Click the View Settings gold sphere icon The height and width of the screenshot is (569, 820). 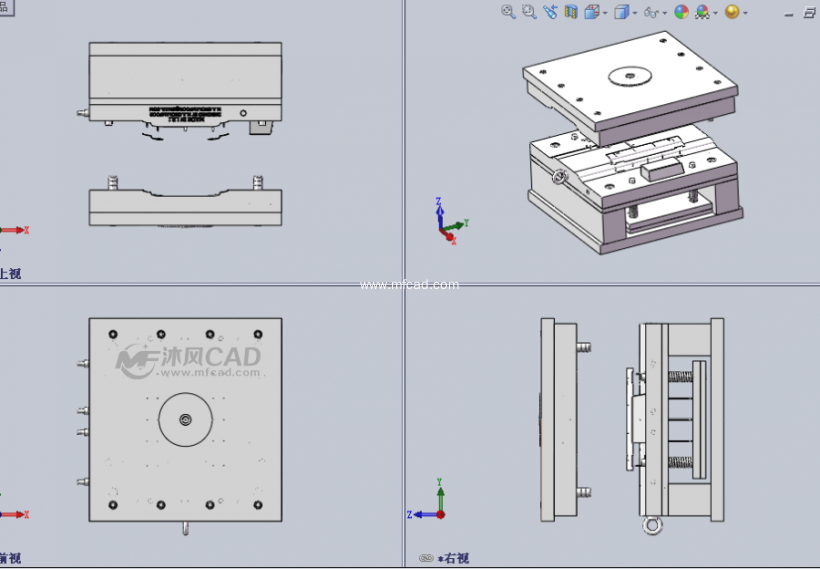[x=732, y=12]
